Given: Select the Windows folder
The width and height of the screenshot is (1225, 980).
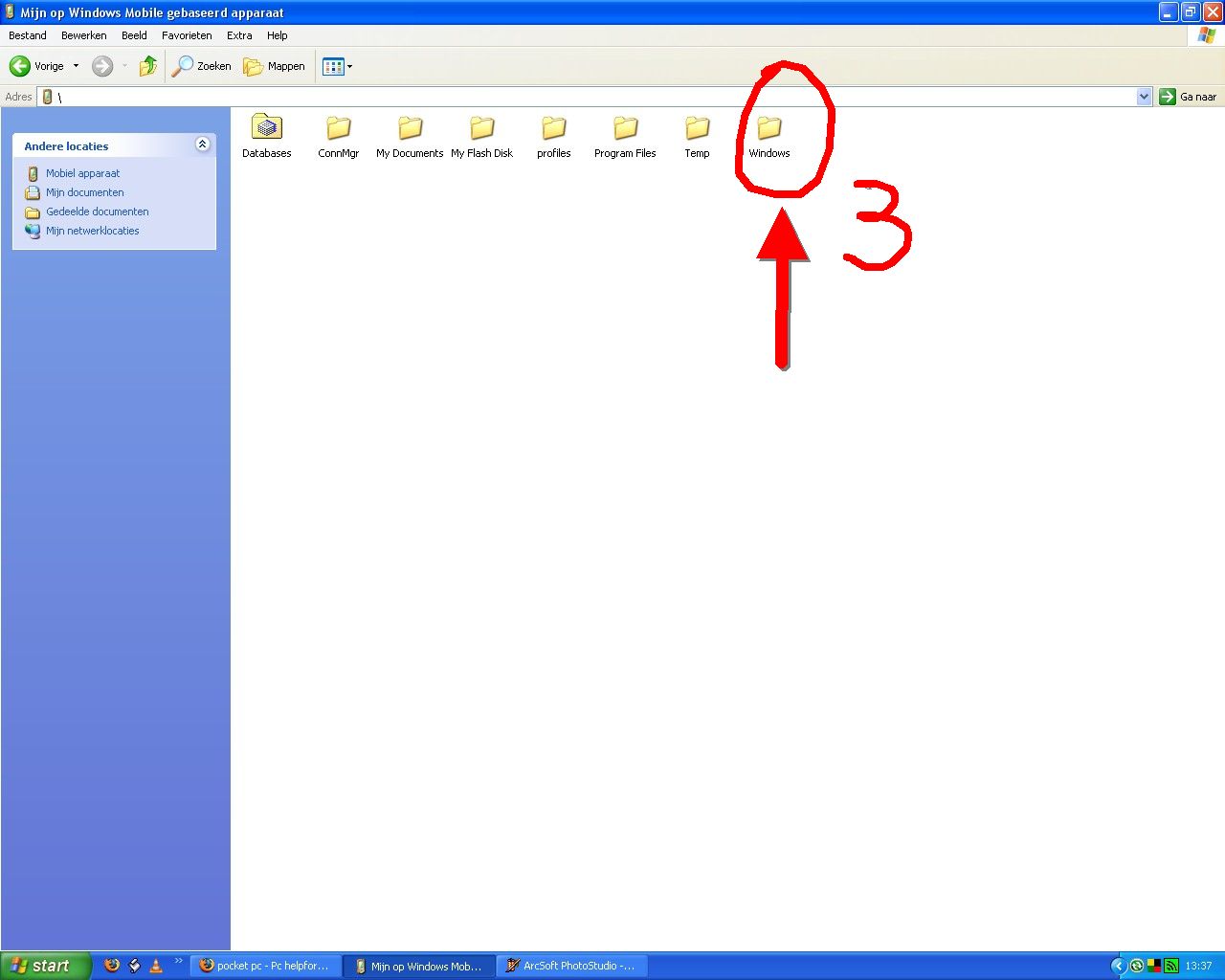Looking at the screenshot, I should pos(769,136).
